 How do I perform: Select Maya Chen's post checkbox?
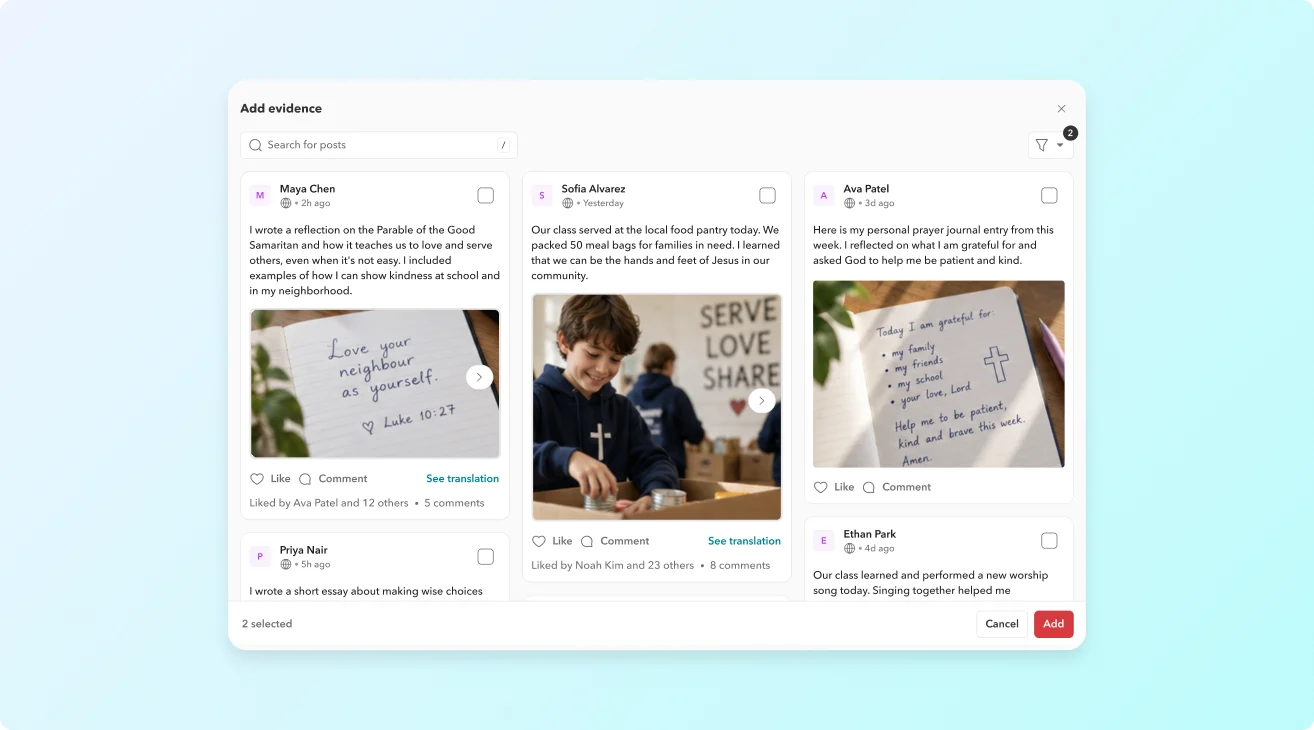485,195
